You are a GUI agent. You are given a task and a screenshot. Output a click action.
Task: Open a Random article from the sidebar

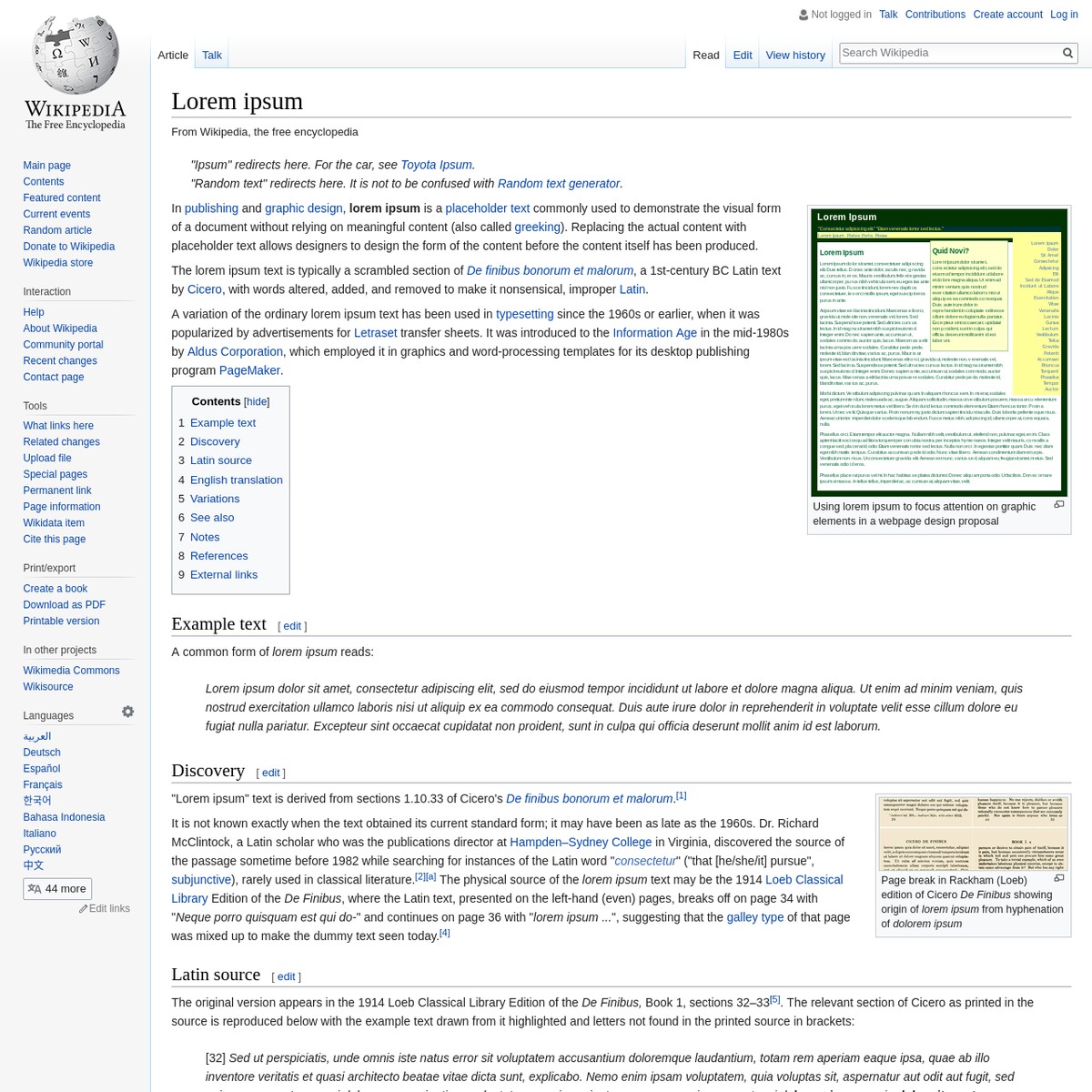tap(57, 230)
